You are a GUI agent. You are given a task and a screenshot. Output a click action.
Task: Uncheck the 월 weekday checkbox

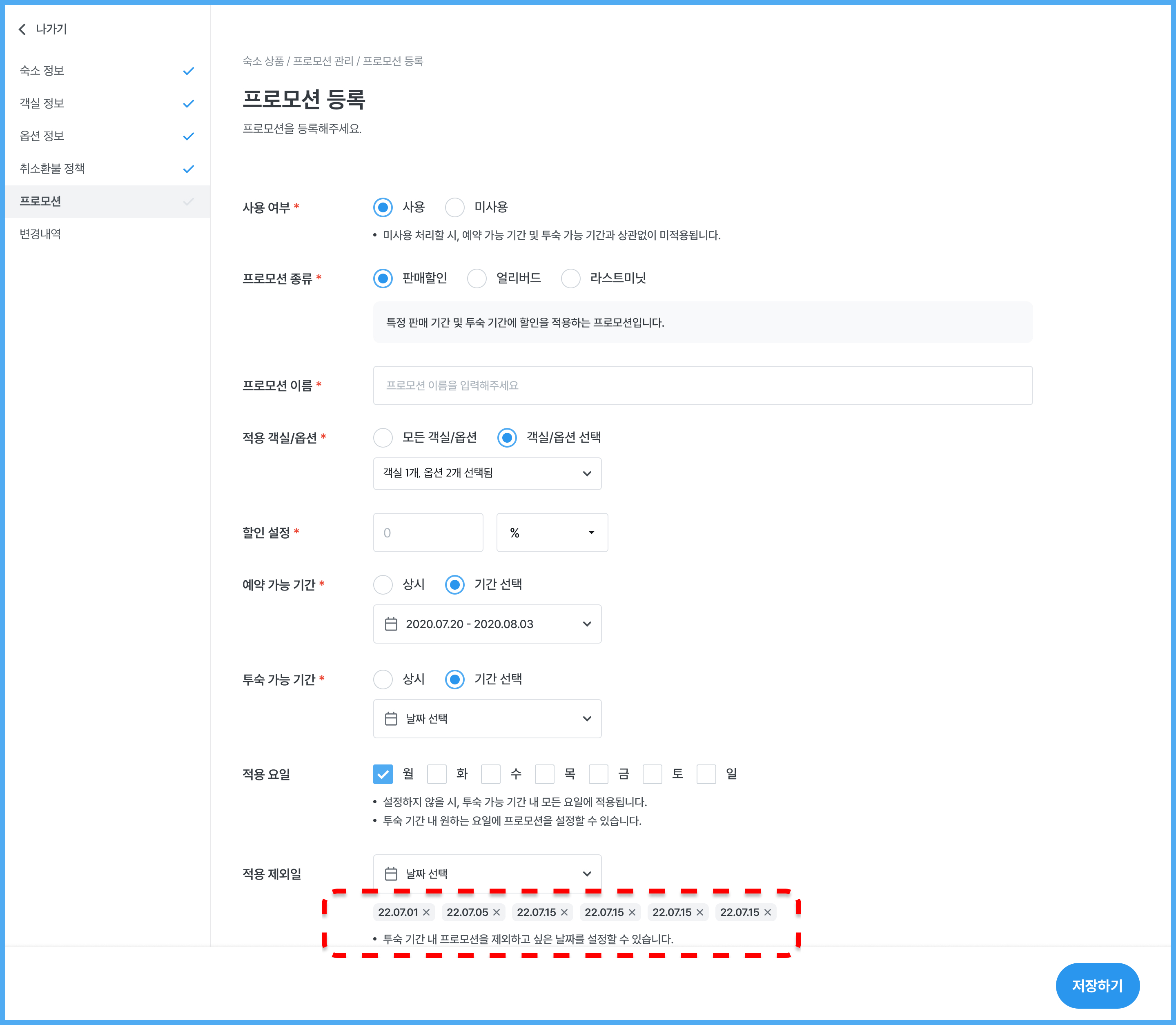coord(383,775)
